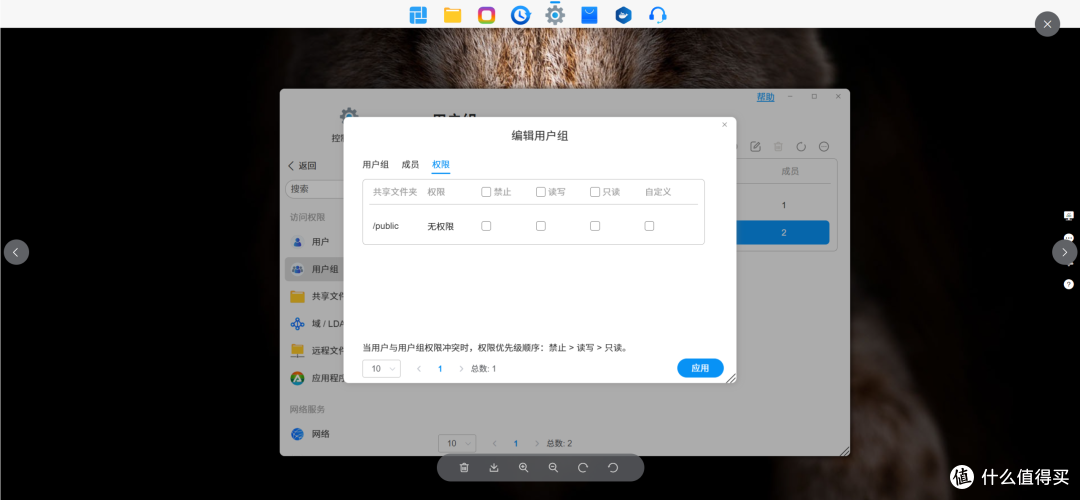Zoom out with the magnifier minus icon

pyautogui.click(x=553, y=468)
